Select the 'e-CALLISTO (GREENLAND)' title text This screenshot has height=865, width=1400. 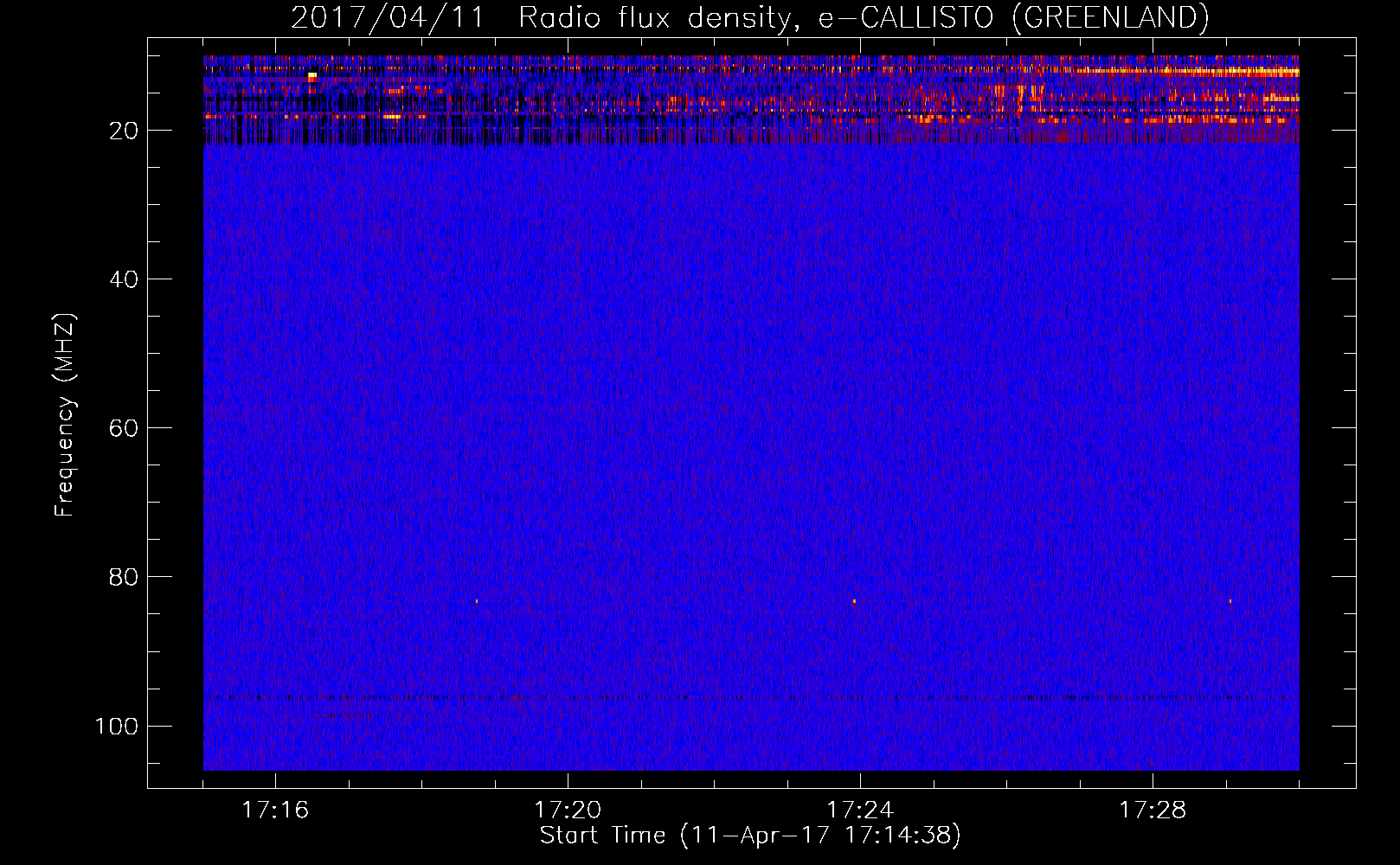(1013, 18)
